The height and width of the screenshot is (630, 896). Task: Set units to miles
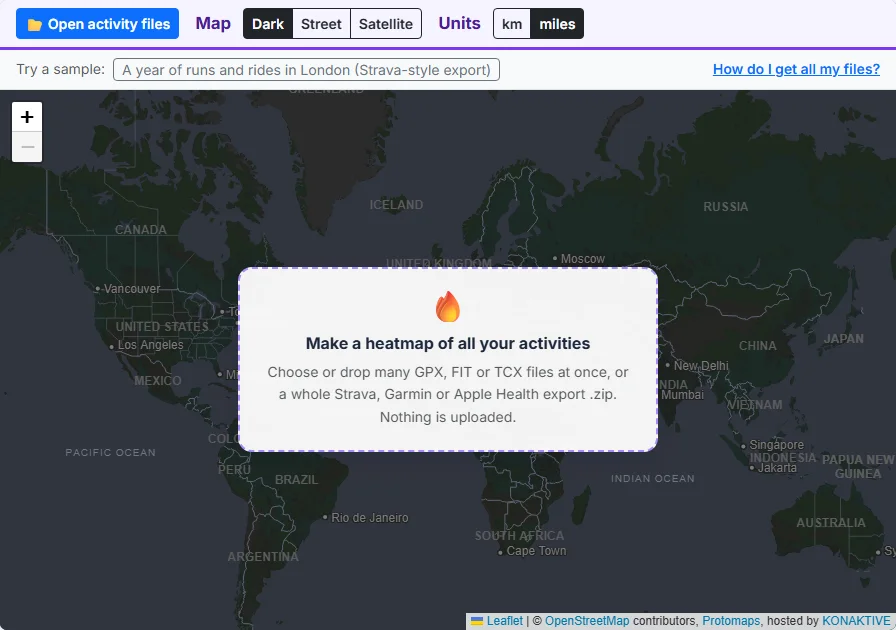557,24
